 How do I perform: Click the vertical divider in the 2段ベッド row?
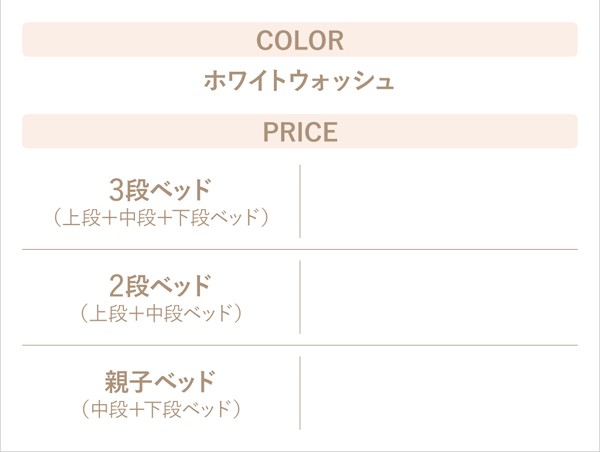pyautogui.click(x=300, y=297)
